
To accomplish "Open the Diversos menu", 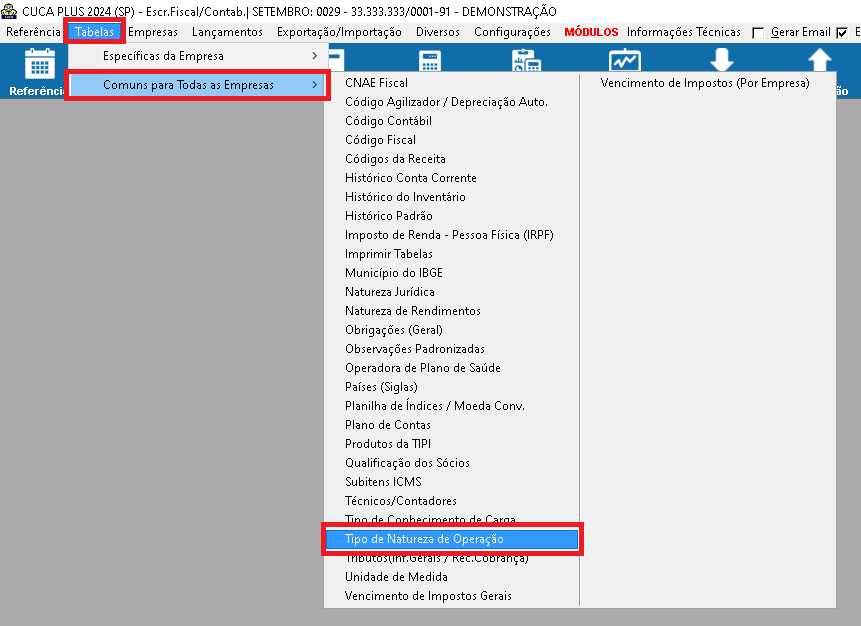I will 438,32.
